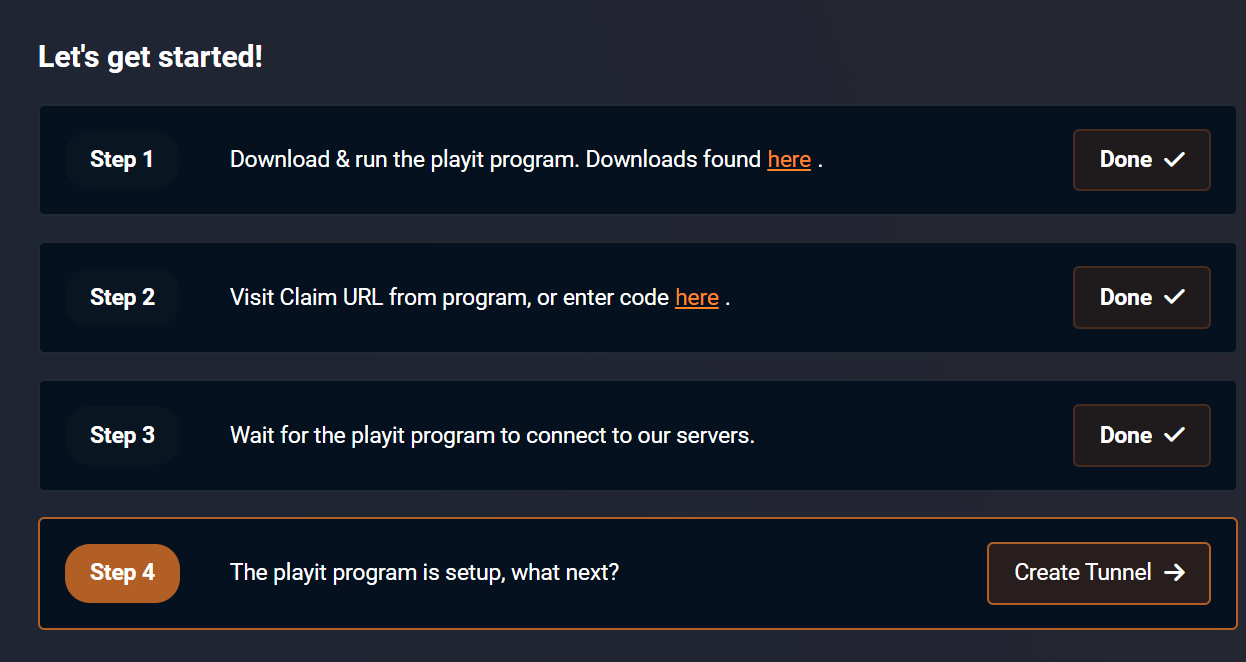Click the orange Step 4 badge
Image resolution: width=1246 pixels, height=662 pixels.
tap(122, 573)
